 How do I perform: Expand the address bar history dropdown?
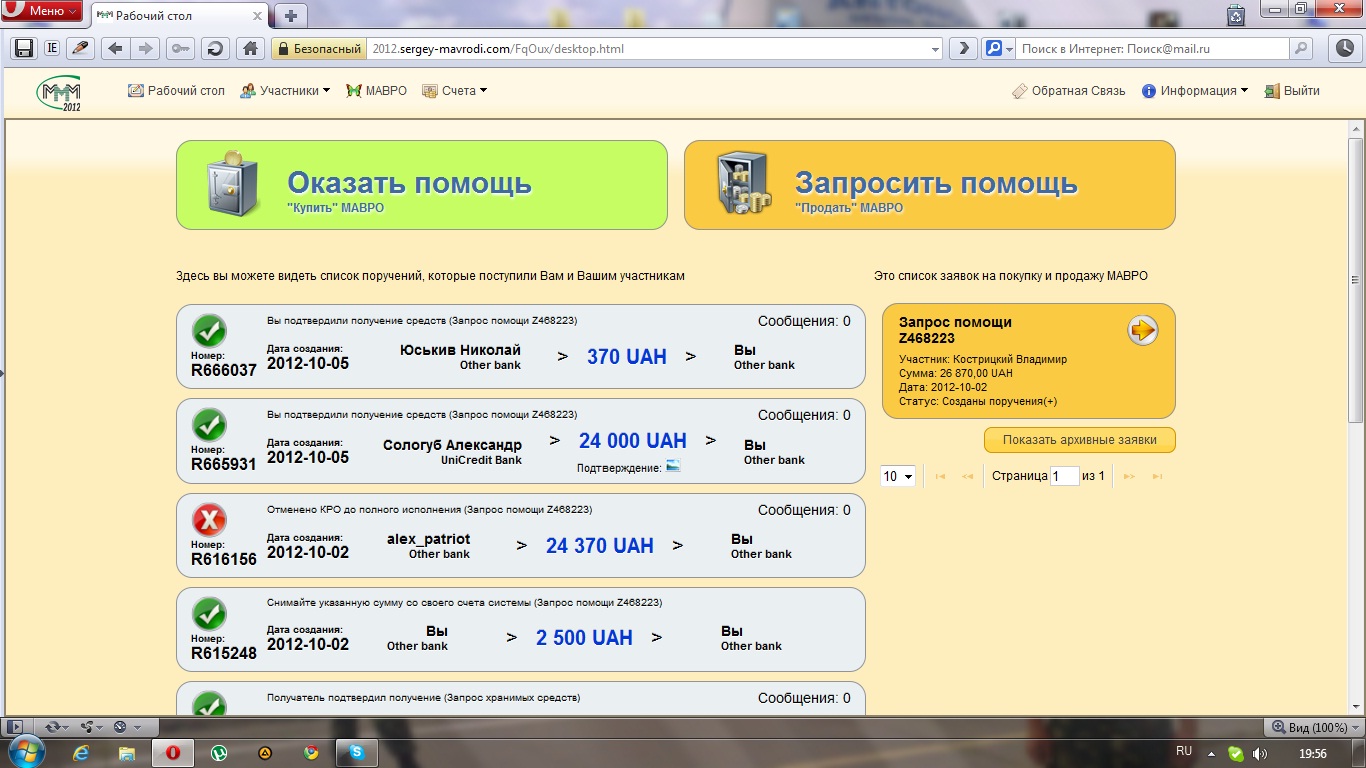point(936,48)
